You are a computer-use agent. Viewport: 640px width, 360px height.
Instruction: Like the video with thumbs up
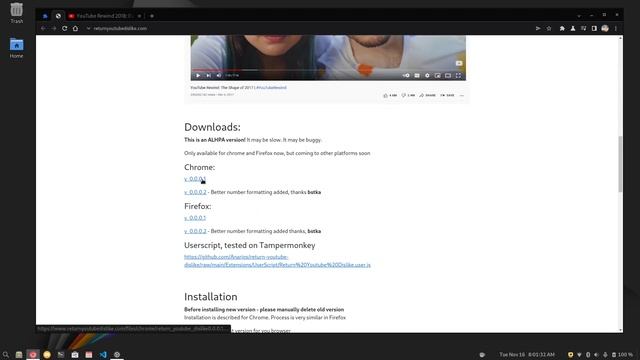click(x=390, y=95)
